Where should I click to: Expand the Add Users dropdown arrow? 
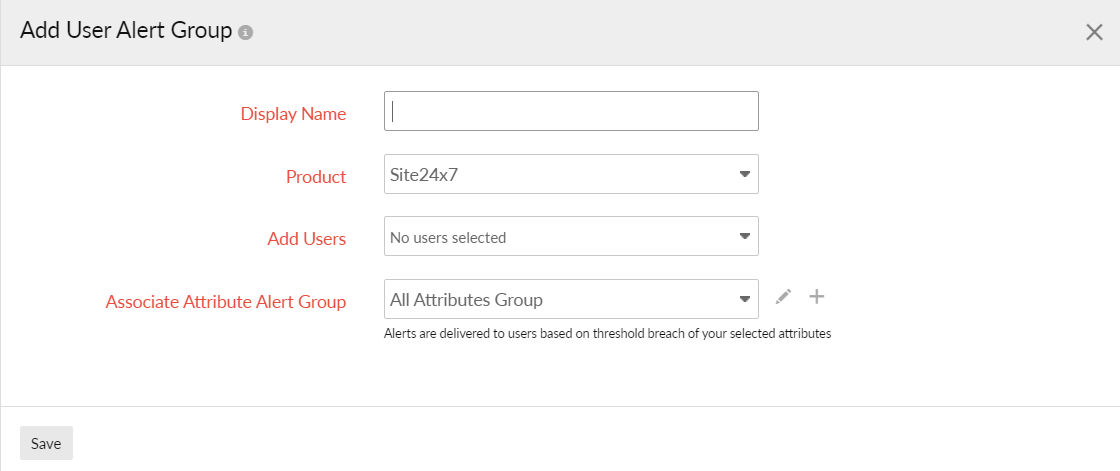pos(744,237)
